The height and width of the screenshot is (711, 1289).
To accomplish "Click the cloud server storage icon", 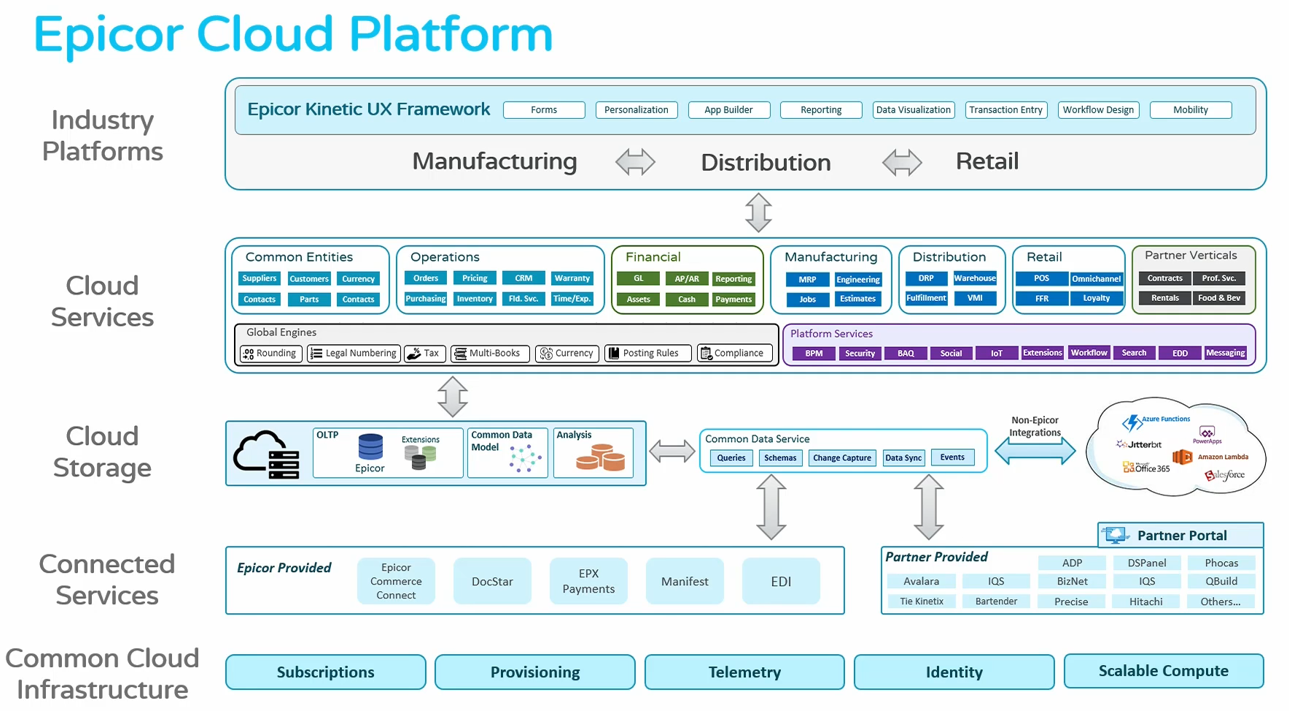I will point(267,454).
